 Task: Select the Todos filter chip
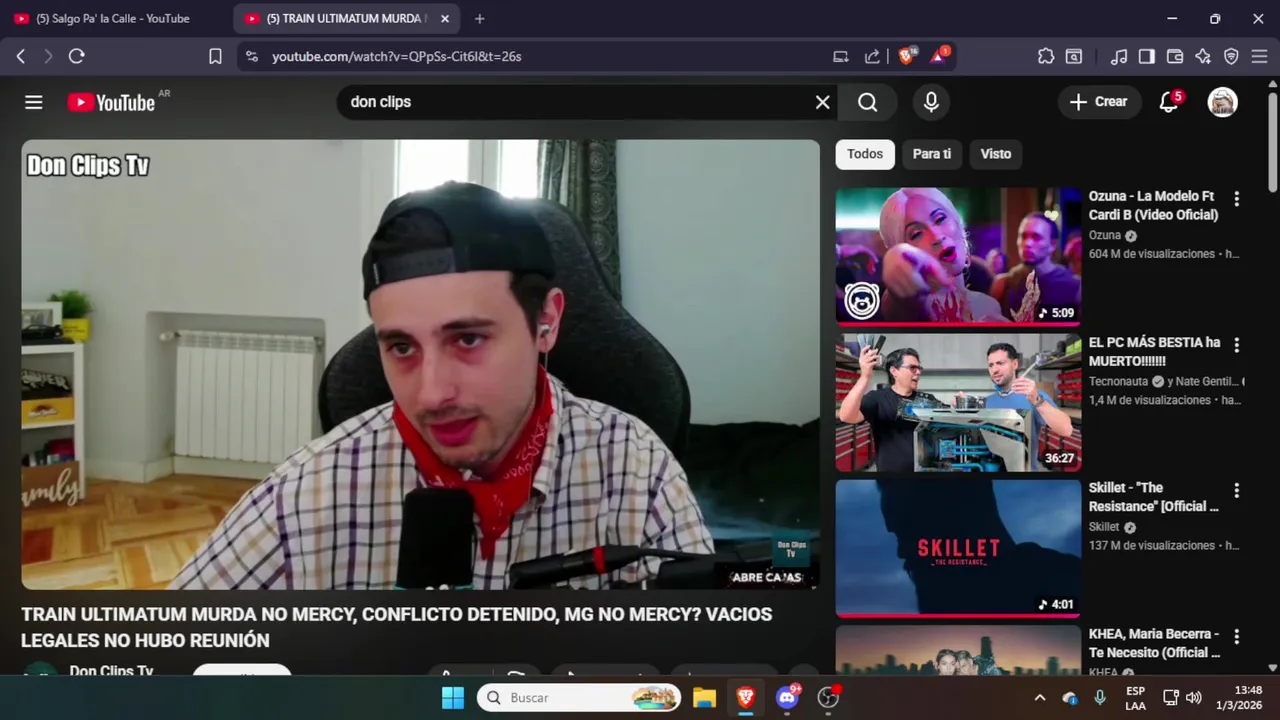(x=865, y=154)
